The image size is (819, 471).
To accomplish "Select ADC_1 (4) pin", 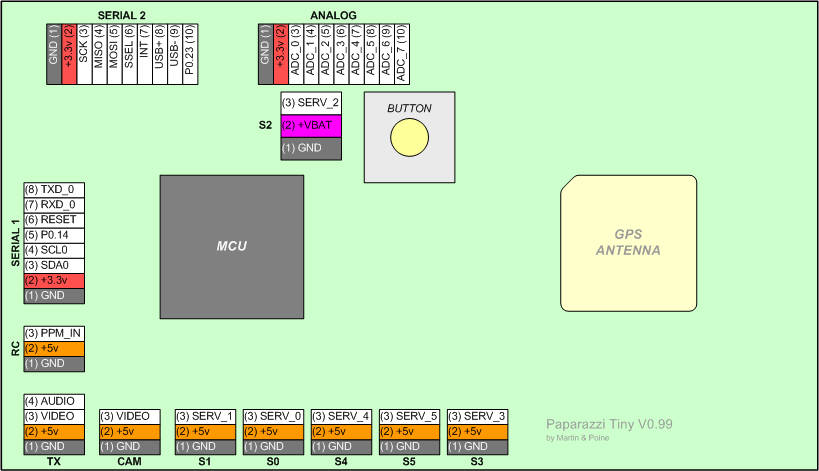I will 311,54.
